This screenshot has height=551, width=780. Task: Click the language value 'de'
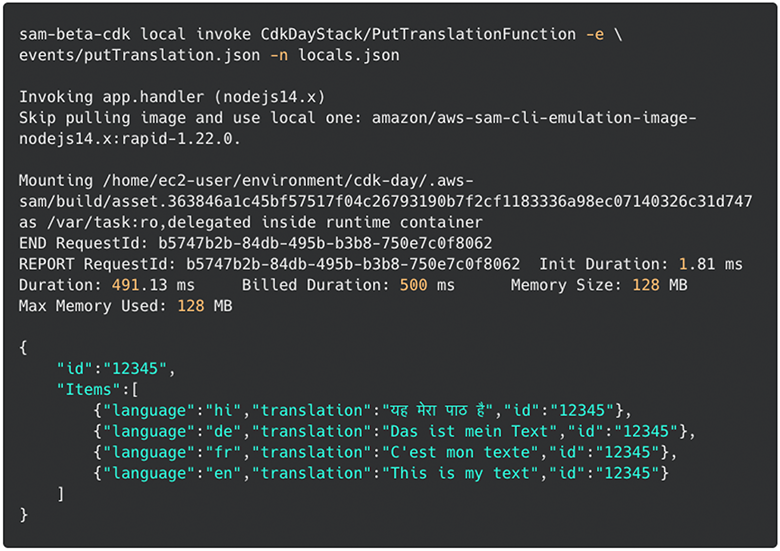(223, 431)
